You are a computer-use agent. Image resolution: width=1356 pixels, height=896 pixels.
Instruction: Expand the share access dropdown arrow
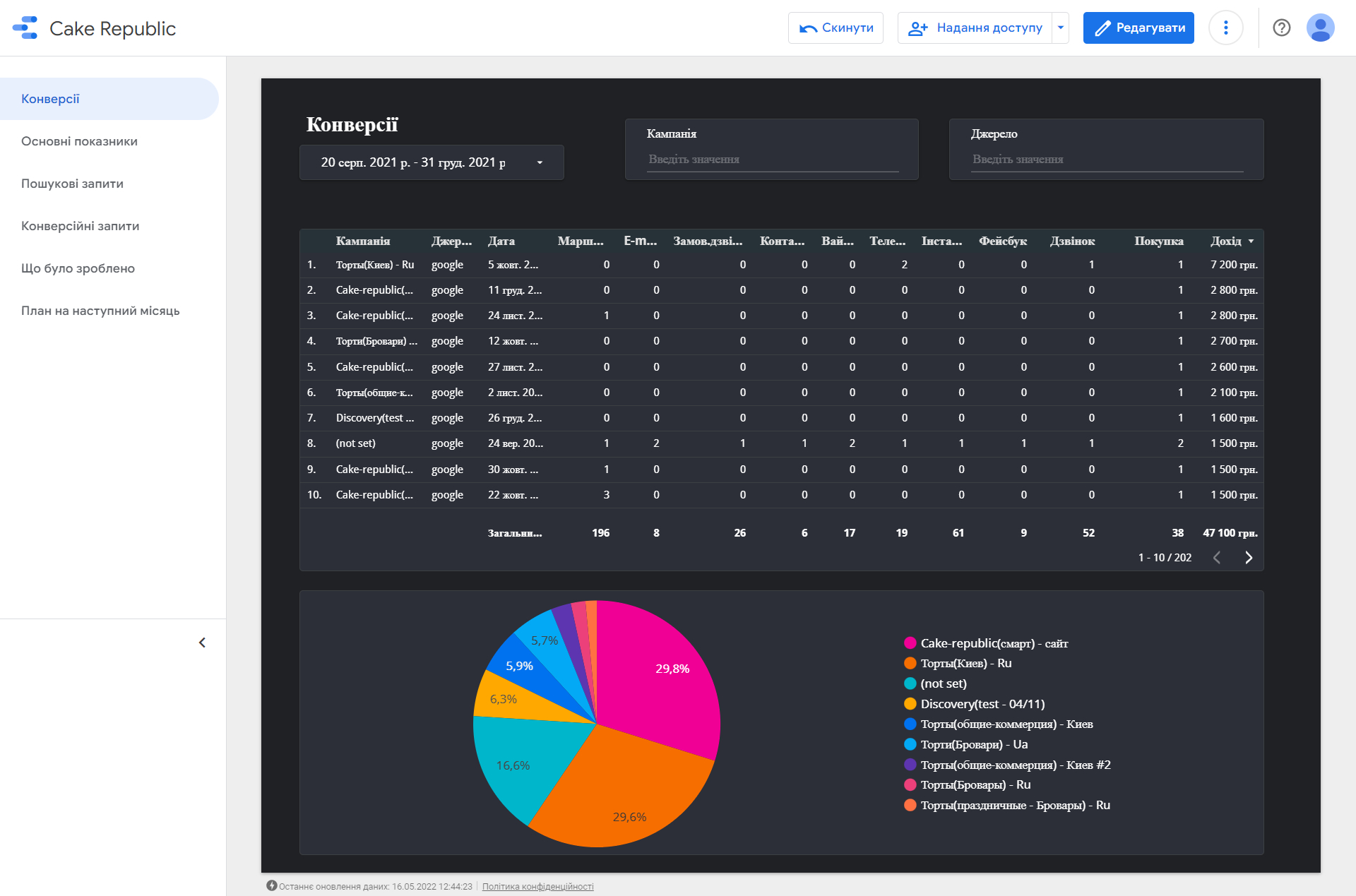pos(1061,28)
